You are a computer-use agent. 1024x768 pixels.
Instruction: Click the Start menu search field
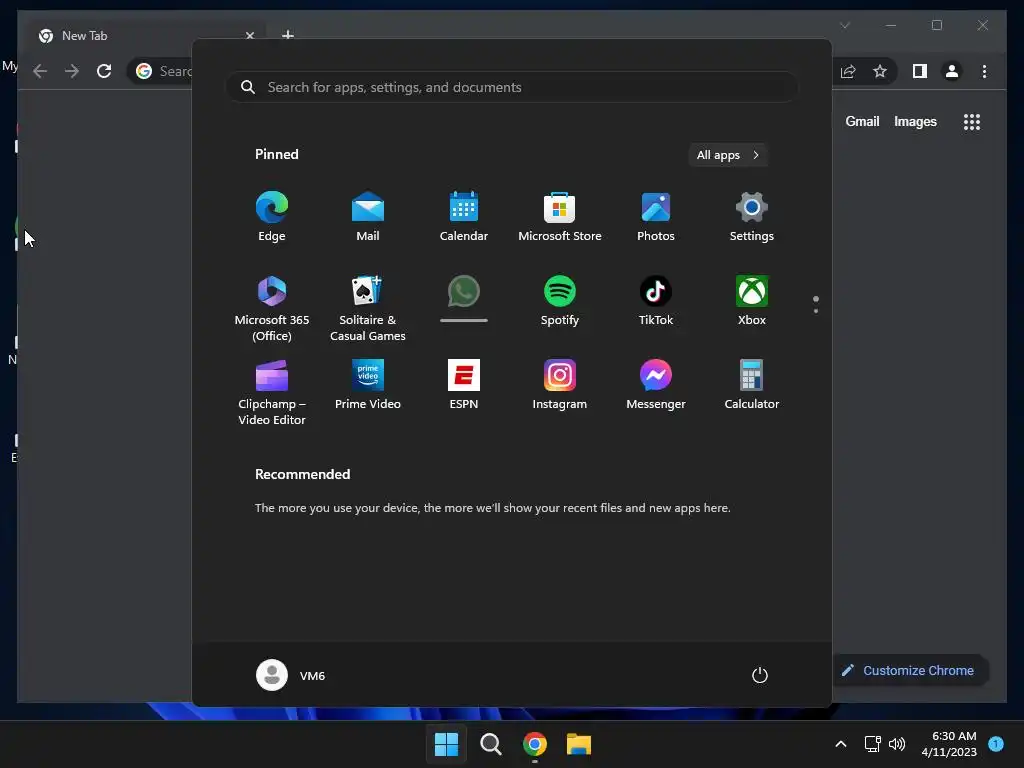pos(513,87)
